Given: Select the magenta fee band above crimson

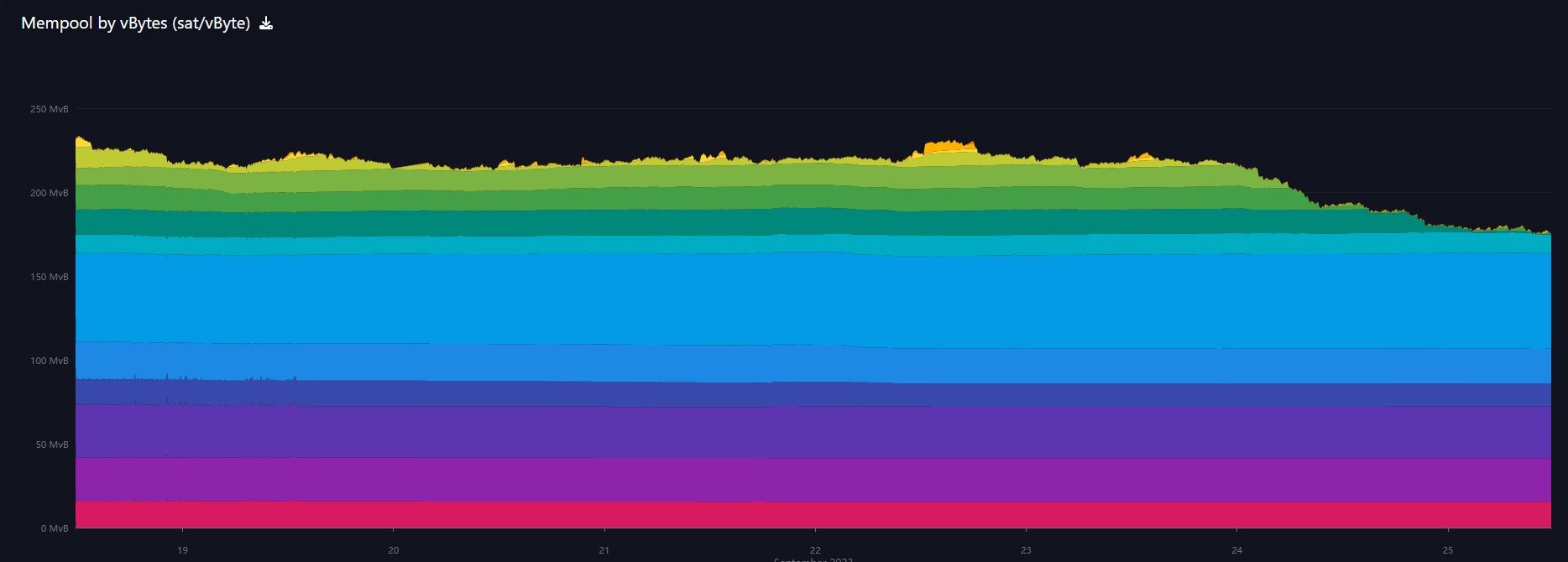Looking at the screenshot, I should 813,480.
